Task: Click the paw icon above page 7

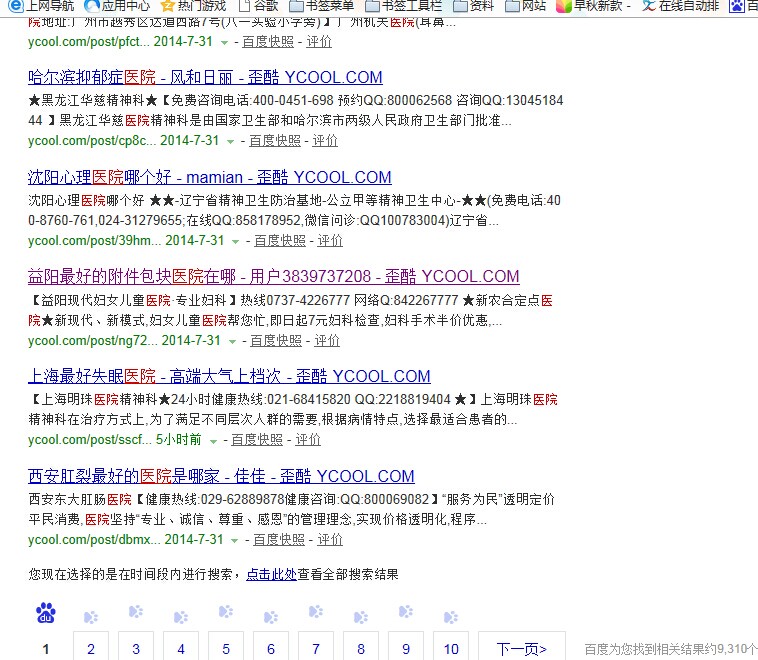Action: (316, 612)
